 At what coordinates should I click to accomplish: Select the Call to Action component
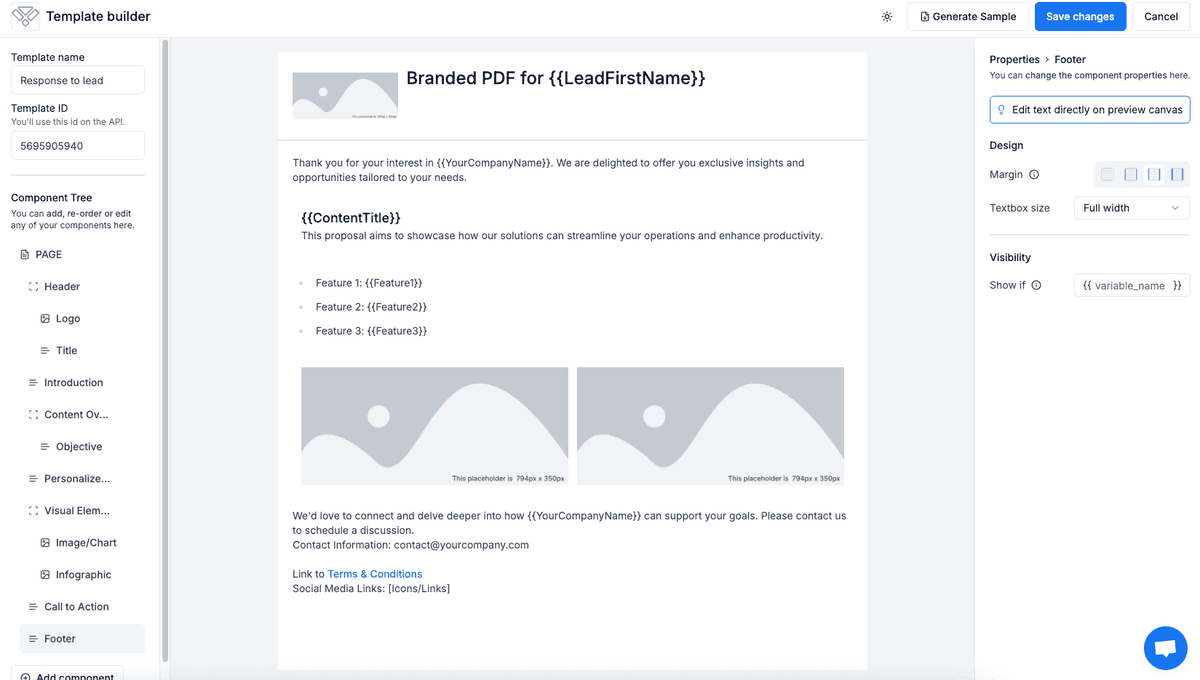[76, 607]
